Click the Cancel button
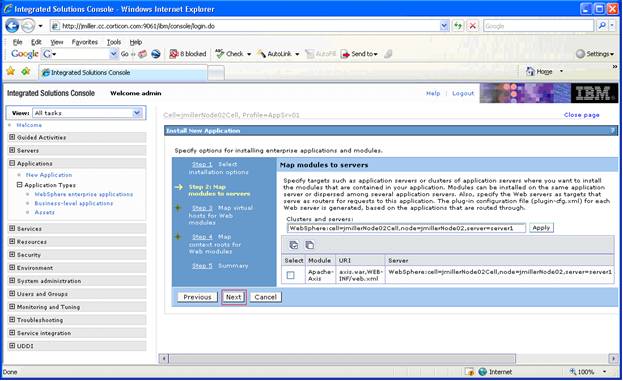This screenshot has width=623, height=381. [x=265, y=297]
